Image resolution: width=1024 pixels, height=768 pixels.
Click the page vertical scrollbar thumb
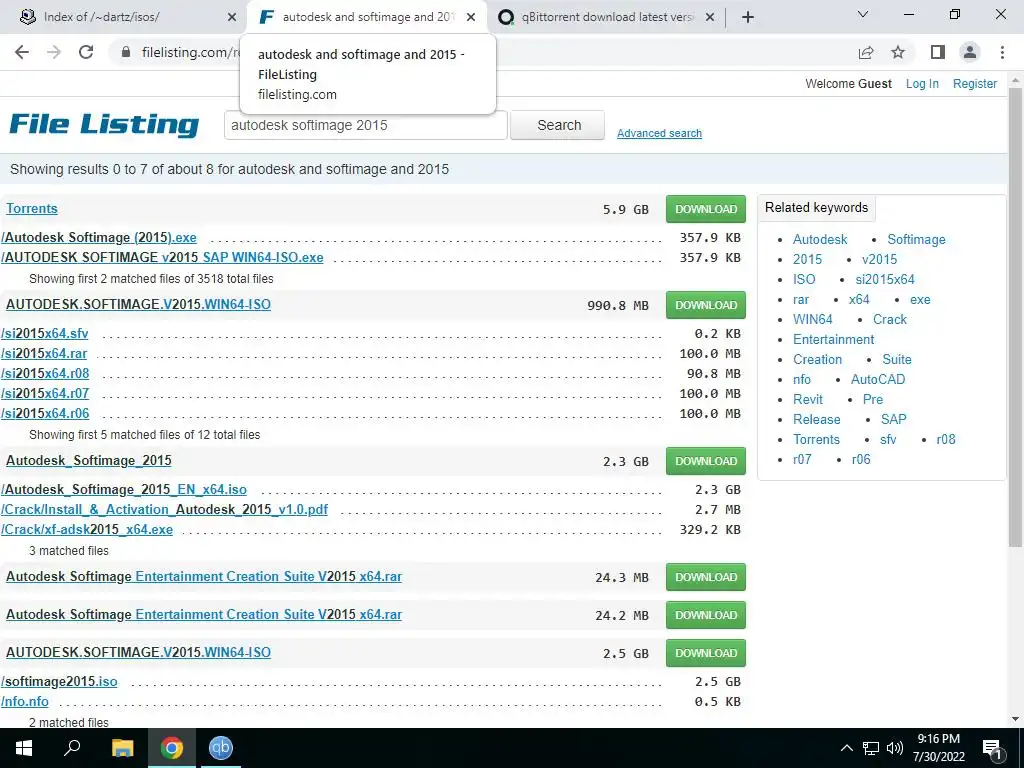pyautogui.click(x=1015, y=317)
